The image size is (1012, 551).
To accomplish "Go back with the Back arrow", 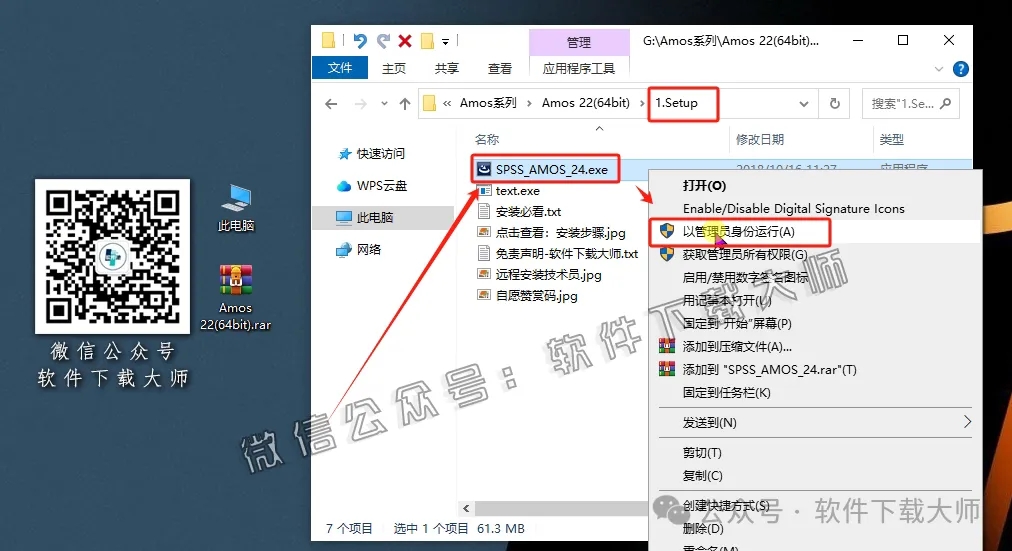I will (x=331, y=104).
